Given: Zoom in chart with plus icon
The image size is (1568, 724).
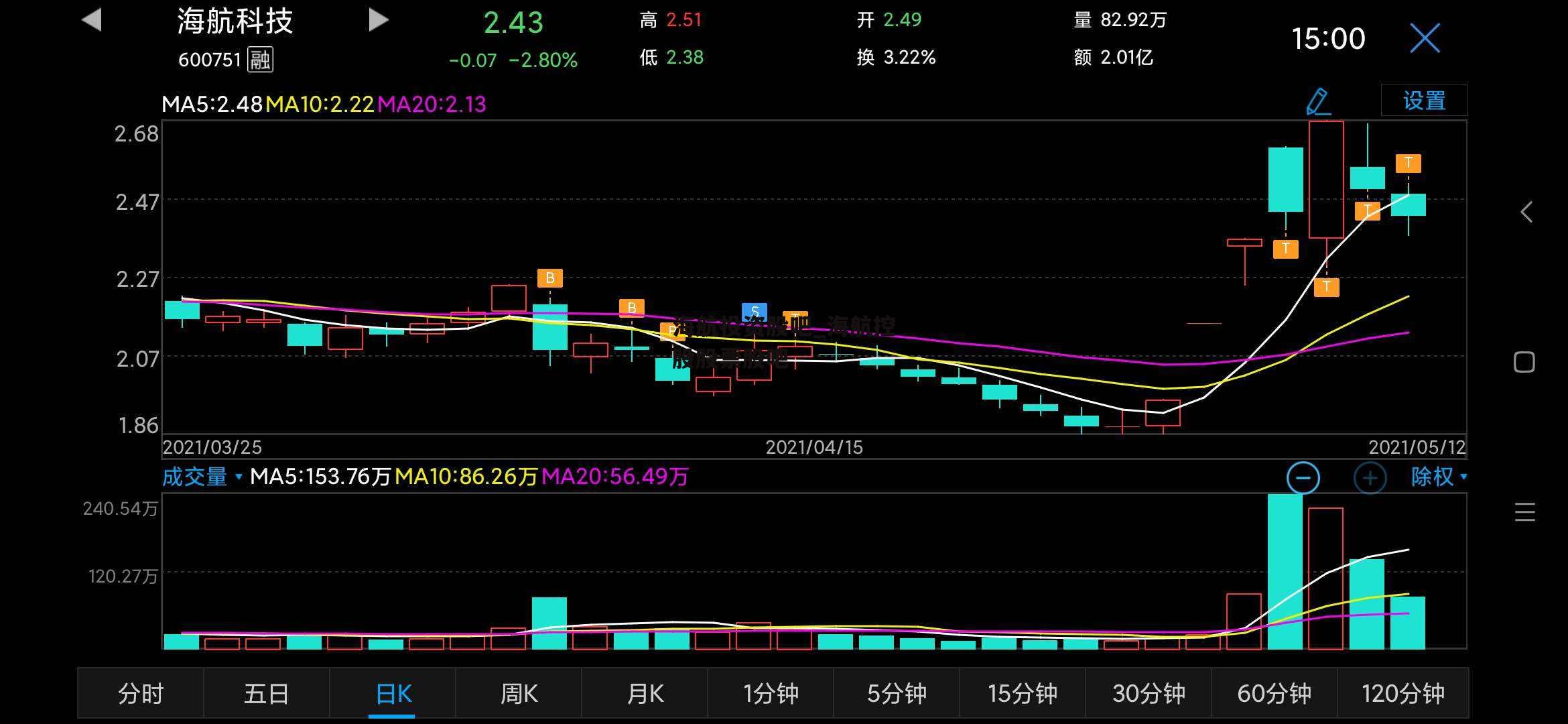Looking at the screenshot, I should coord(1370,478).
